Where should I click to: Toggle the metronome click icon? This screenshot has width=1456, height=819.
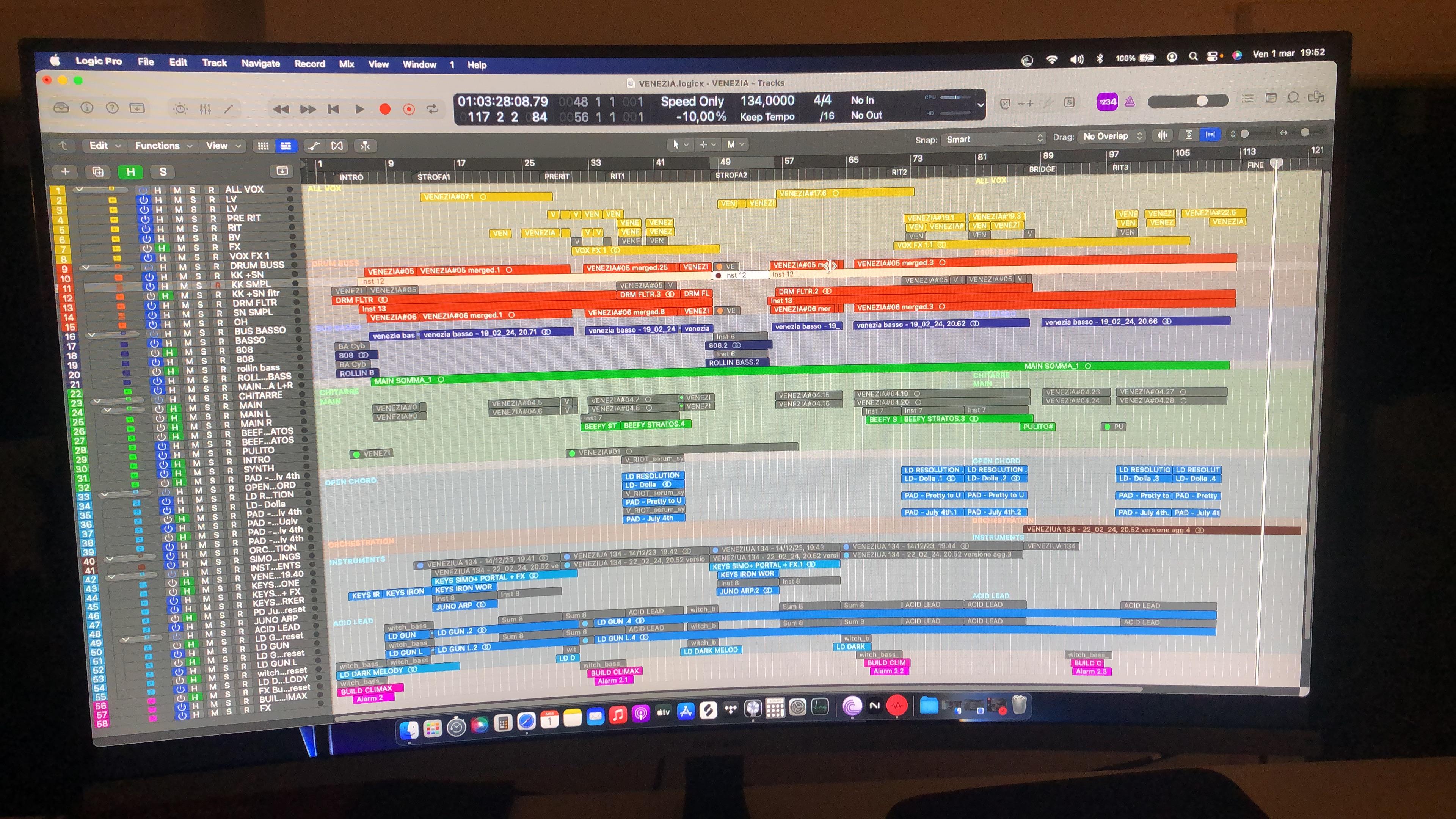pyautogui.click(x=1129, y=102)
